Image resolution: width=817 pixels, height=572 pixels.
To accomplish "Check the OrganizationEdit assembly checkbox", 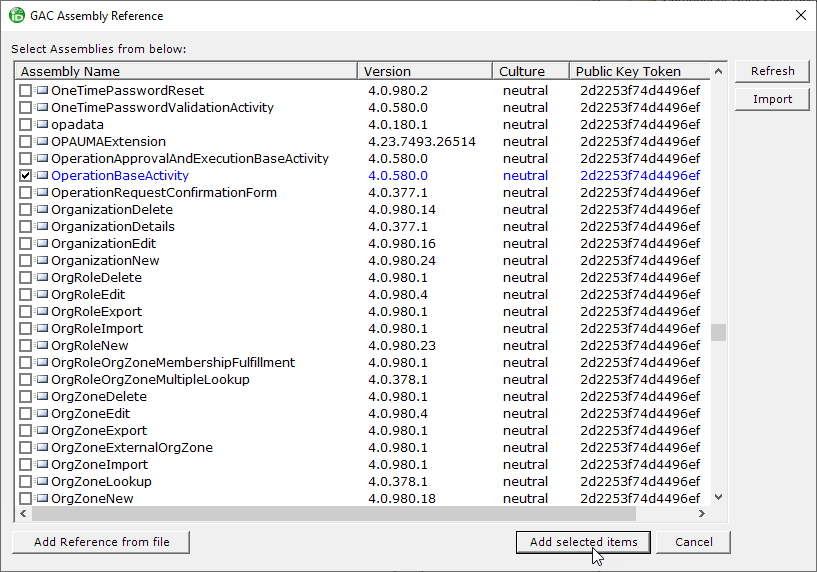I will (26, 244).
